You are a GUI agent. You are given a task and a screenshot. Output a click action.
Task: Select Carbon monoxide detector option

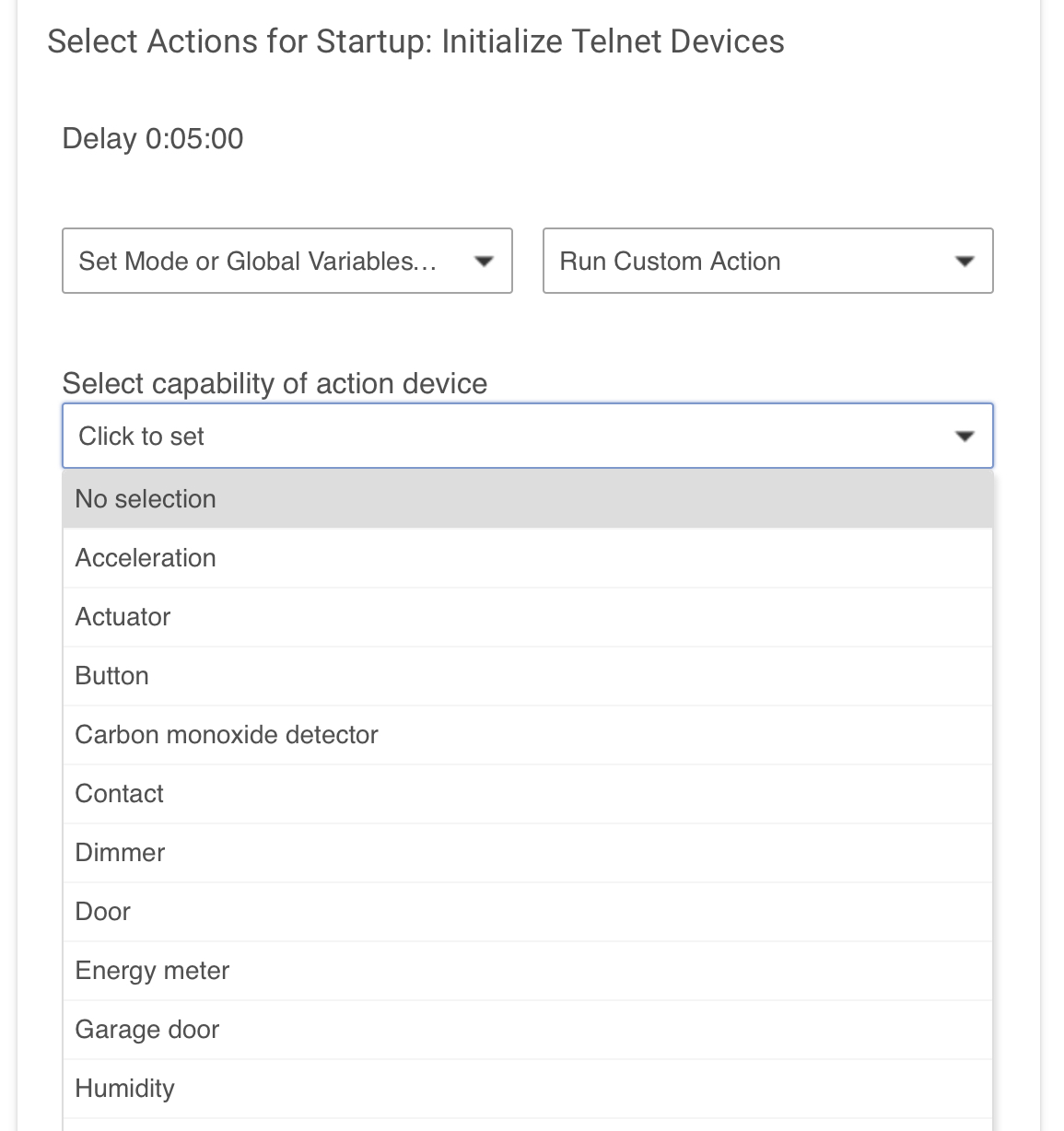click(528, 735)
